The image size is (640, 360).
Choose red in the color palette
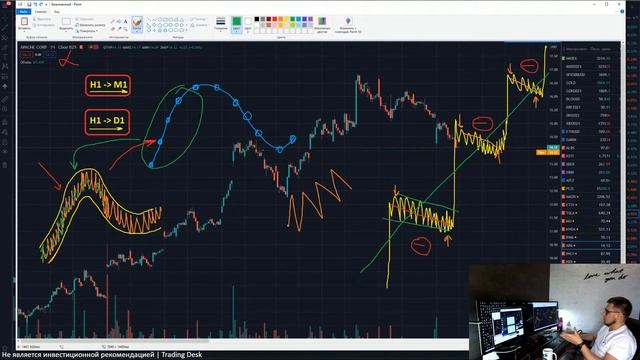point(275,19)
